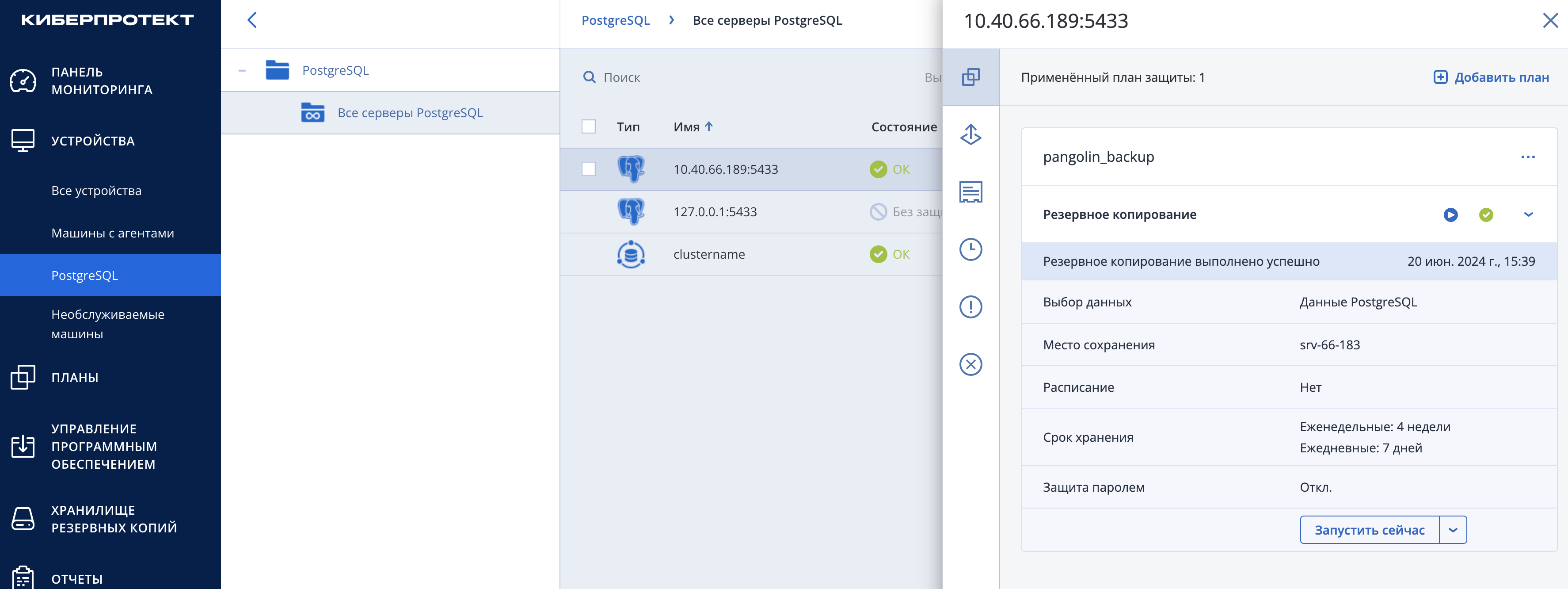The height and width of the screenshot is (589, 1568).
Task: Open the alerts exclamation icon
Action: pyautogui.click(x=971, y=306)
